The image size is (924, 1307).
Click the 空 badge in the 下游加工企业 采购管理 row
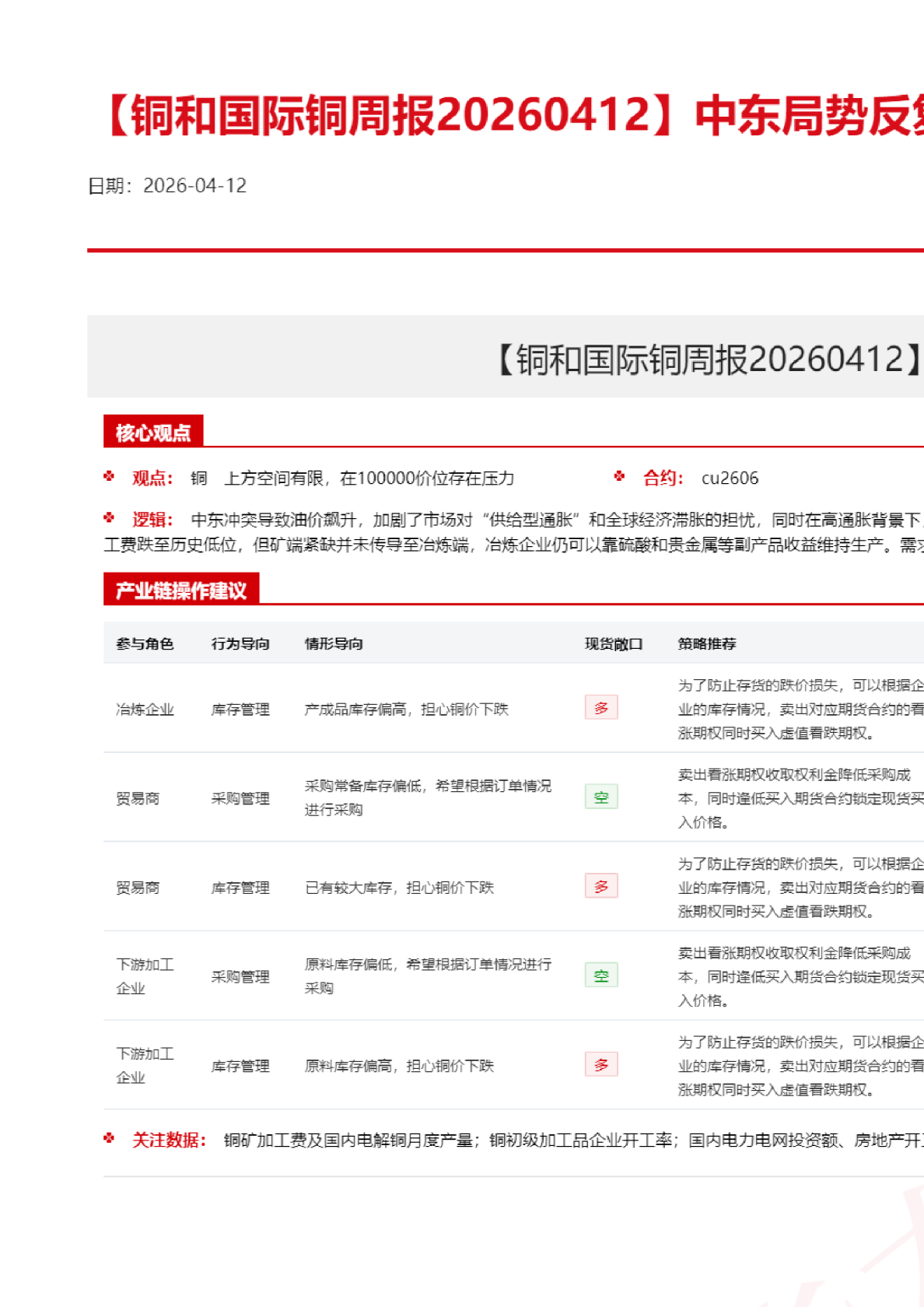(601, 976)
